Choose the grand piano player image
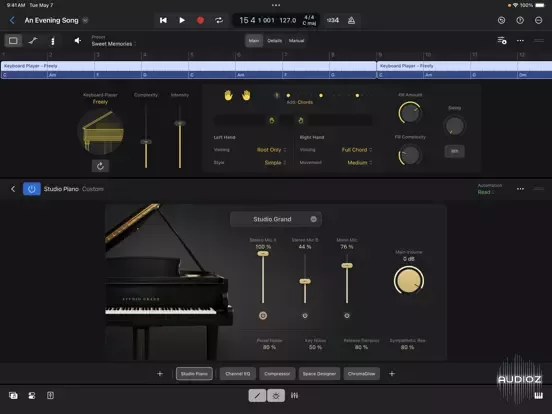 coord(101,132)
